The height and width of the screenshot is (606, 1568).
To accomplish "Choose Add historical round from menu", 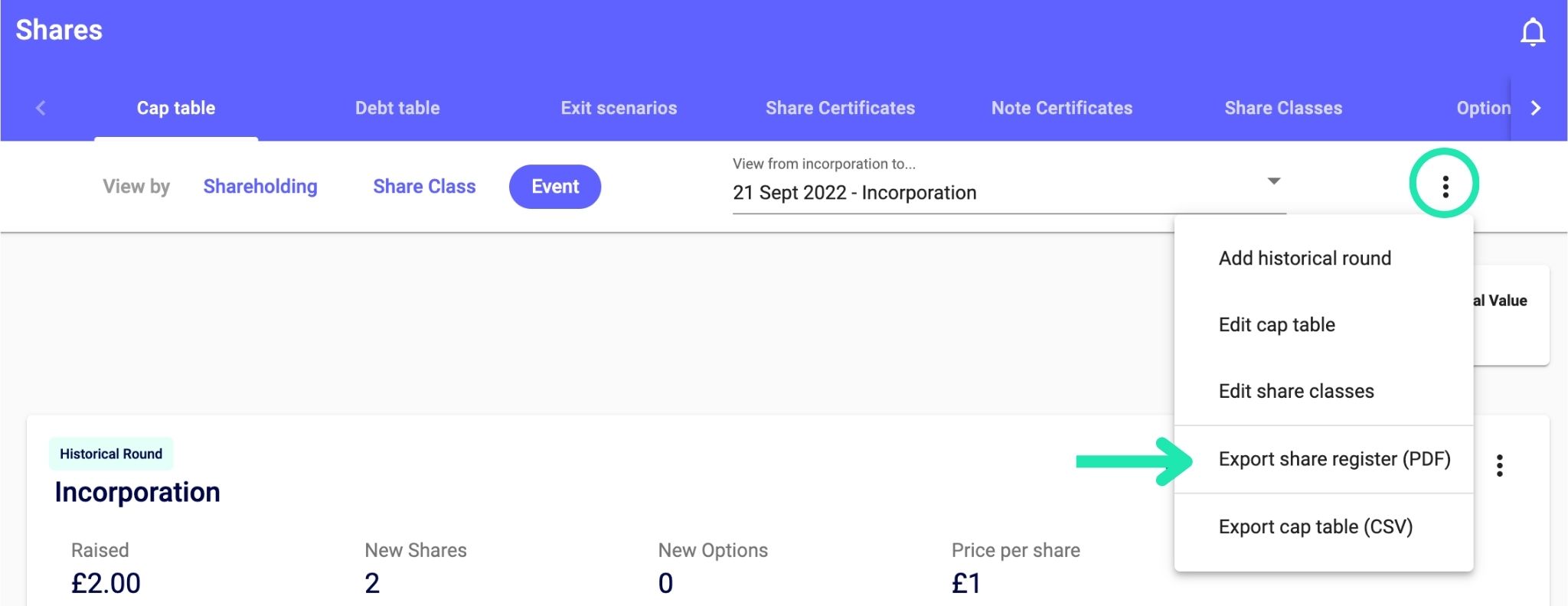I will coord(1305,259).
